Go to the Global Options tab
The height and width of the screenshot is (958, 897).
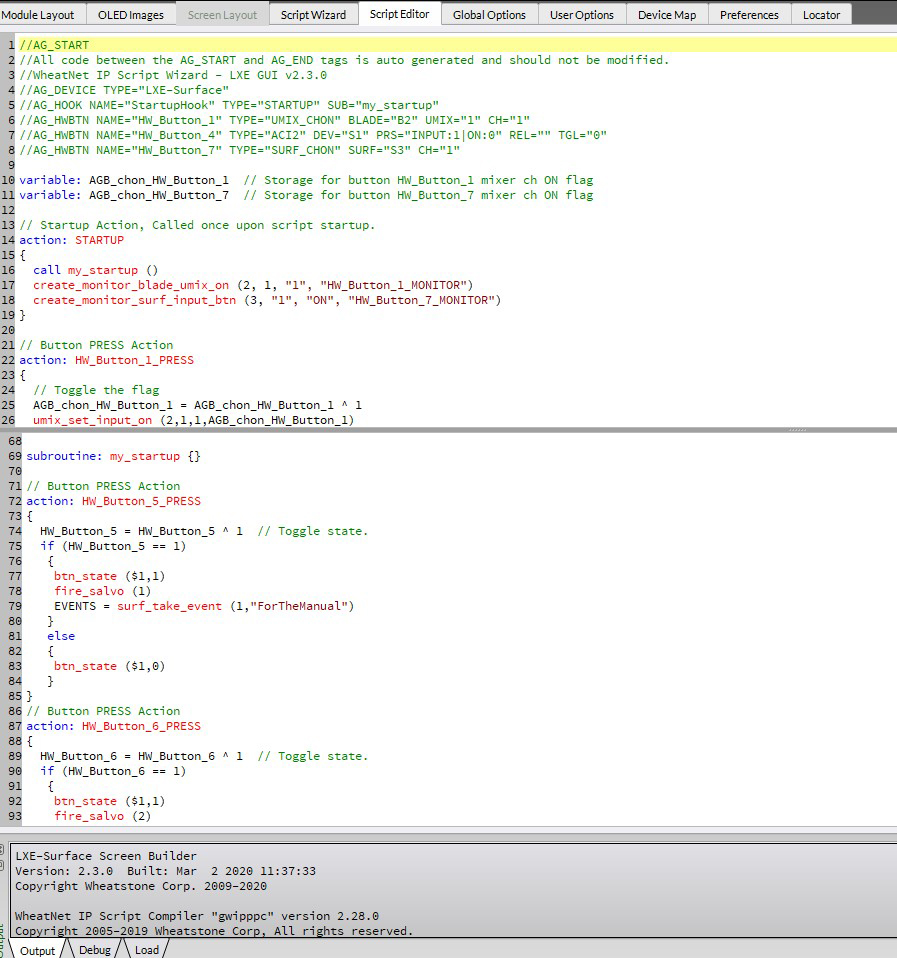point(489,15)
